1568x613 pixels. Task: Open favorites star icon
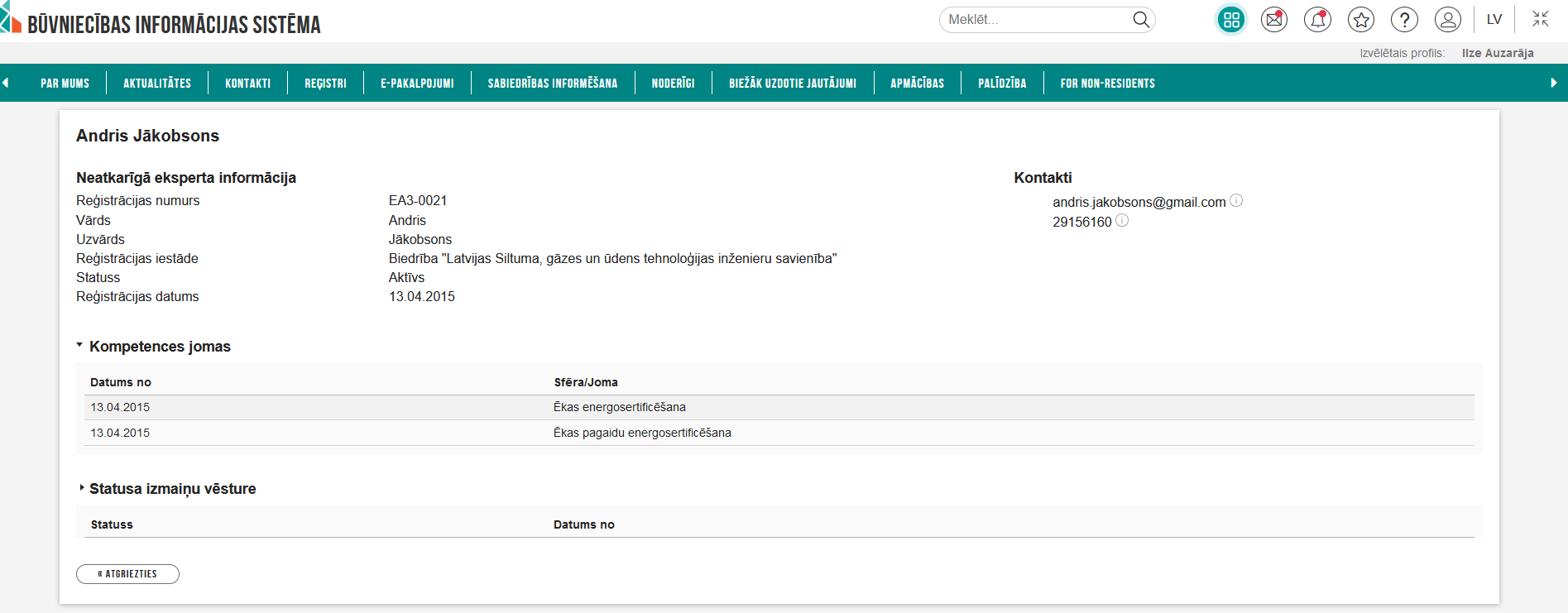point(1361,20)
